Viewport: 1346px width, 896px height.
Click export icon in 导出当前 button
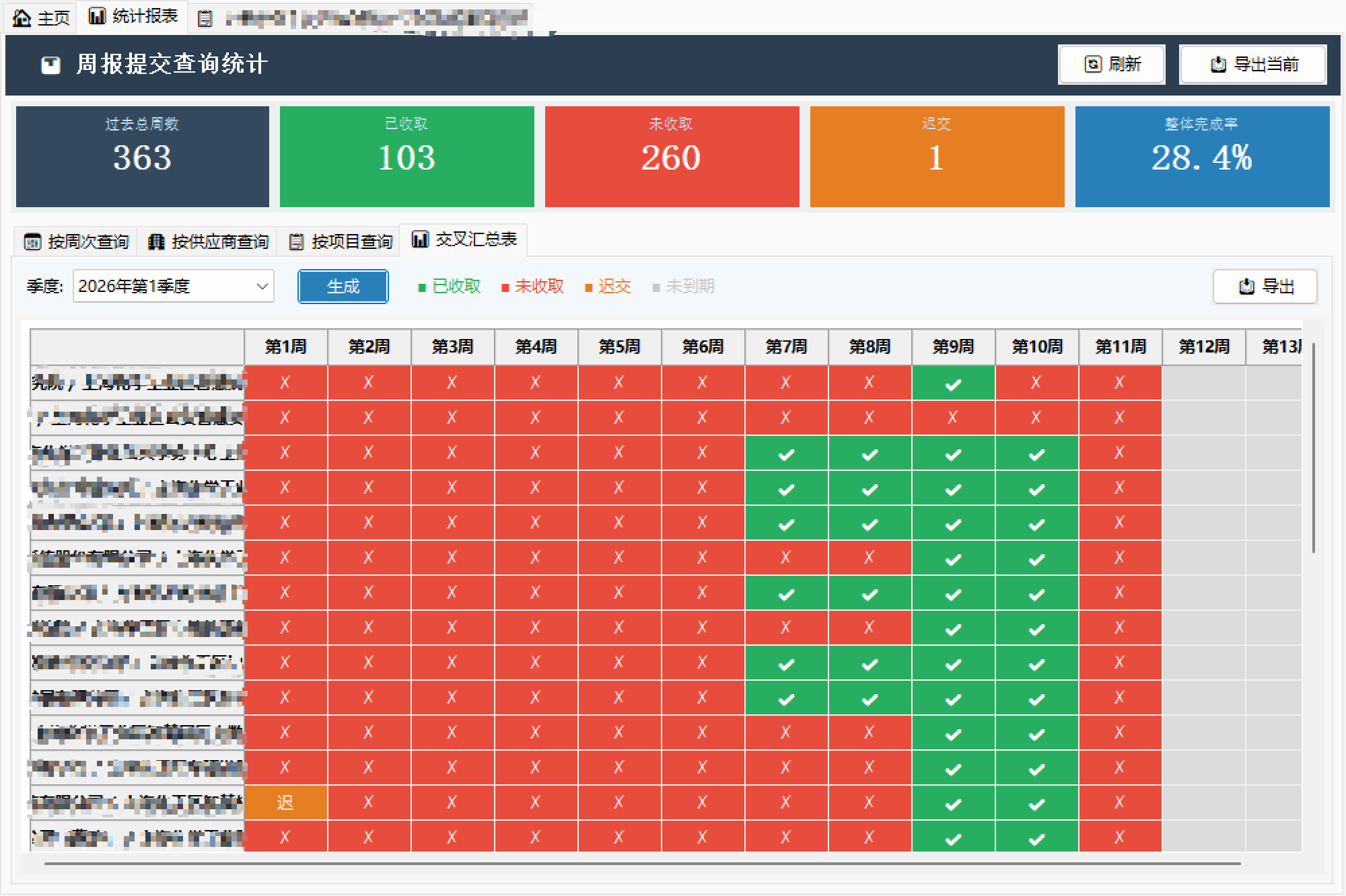pyautogui.click(x=1218, y=65)
